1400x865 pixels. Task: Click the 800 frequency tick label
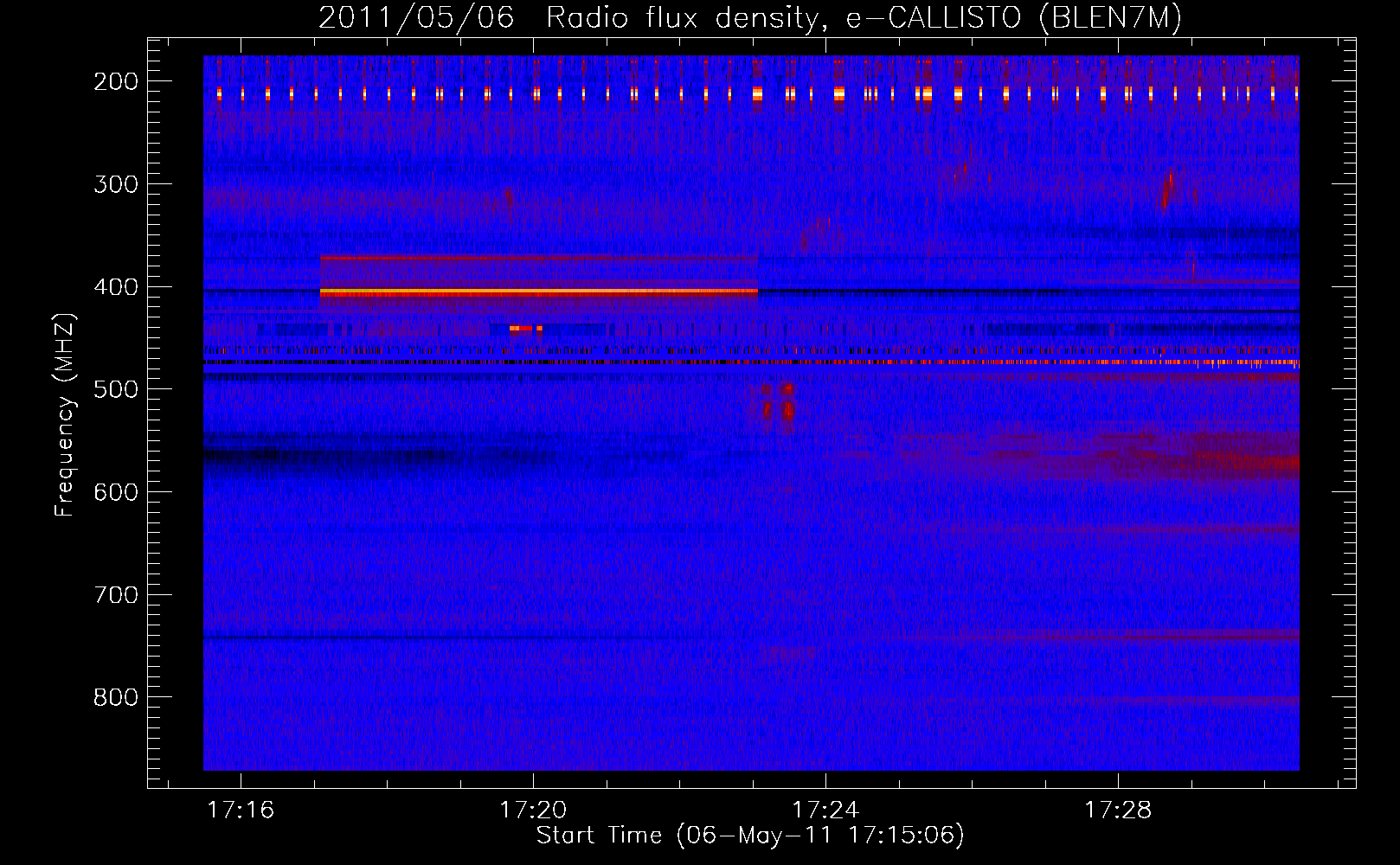coord(115,697)
